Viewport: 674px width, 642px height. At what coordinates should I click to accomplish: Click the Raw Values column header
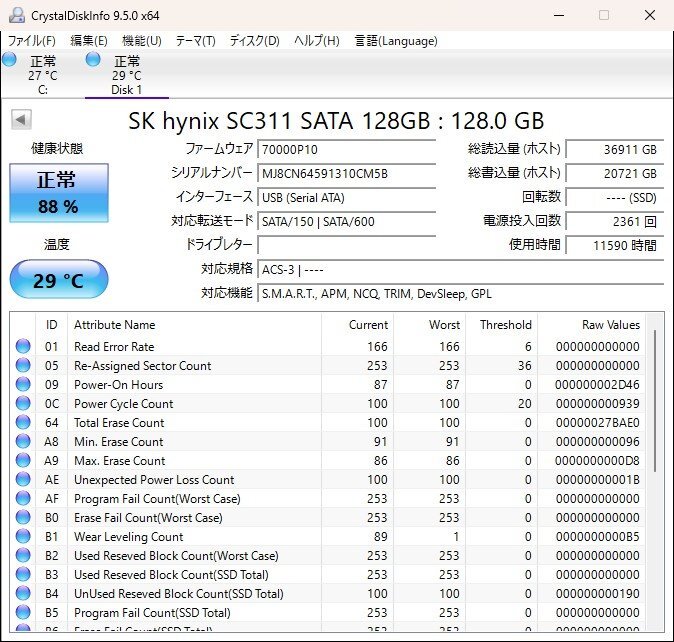coord(591,325)
